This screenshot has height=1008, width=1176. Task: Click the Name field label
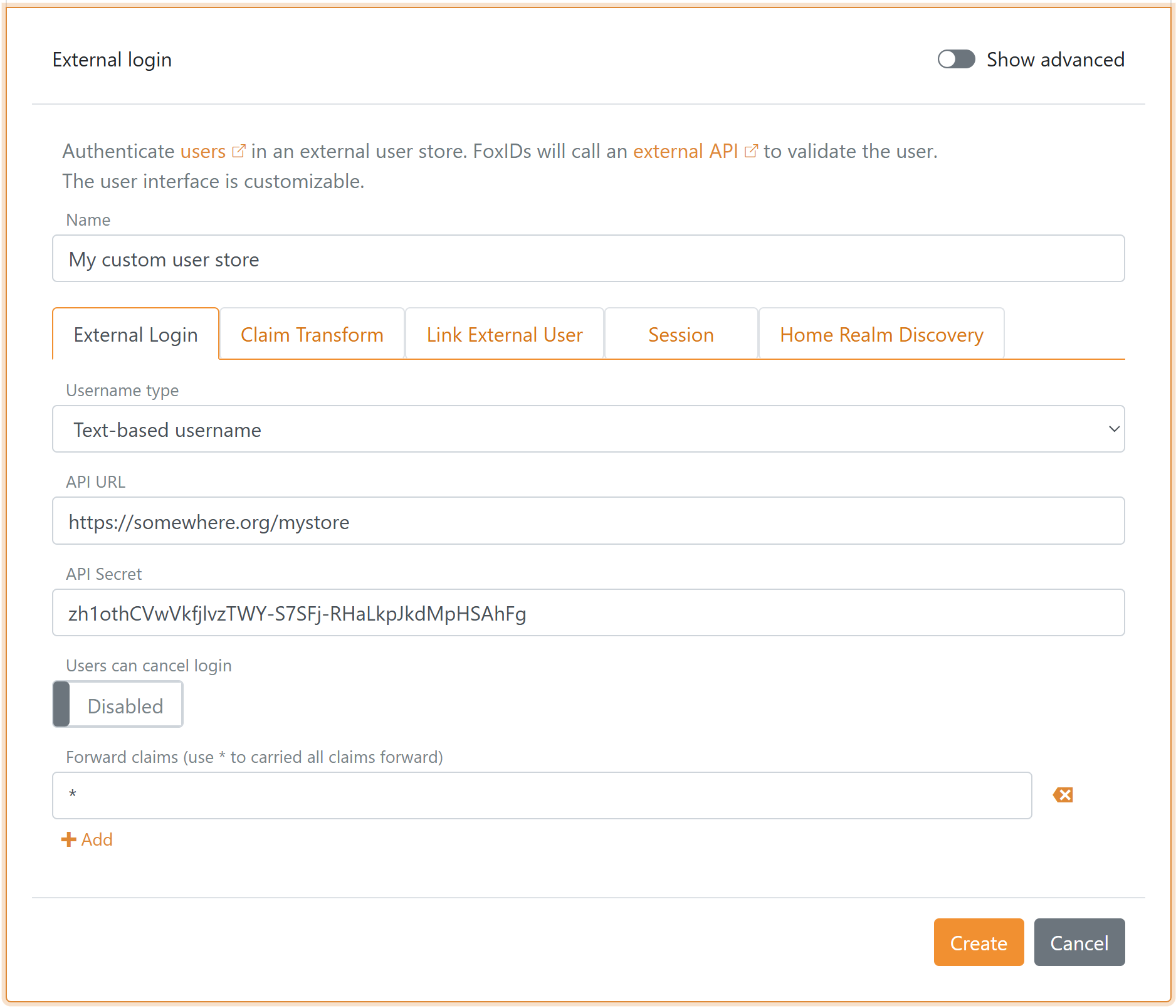pos(88,220)
